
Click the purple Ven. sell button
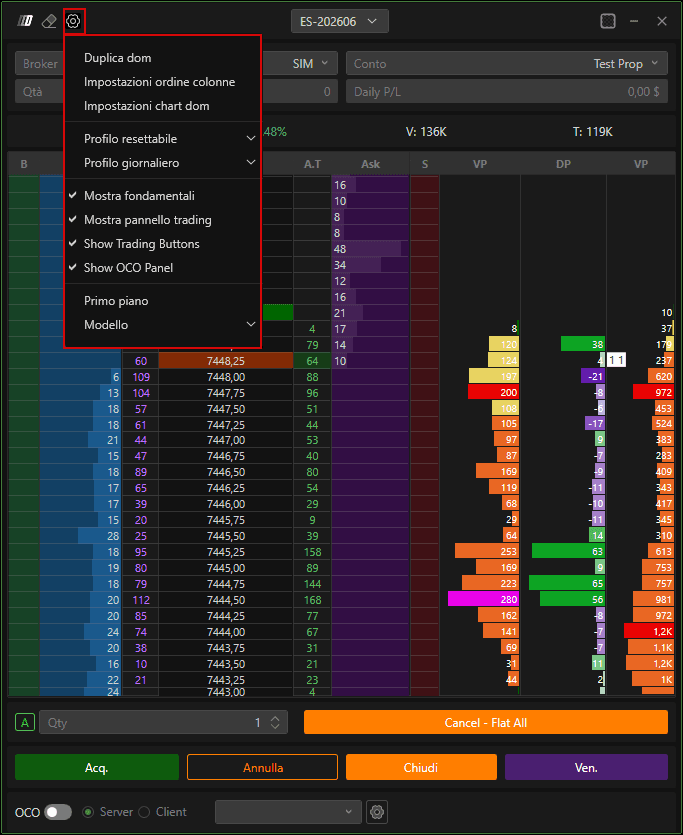point(586,767)
